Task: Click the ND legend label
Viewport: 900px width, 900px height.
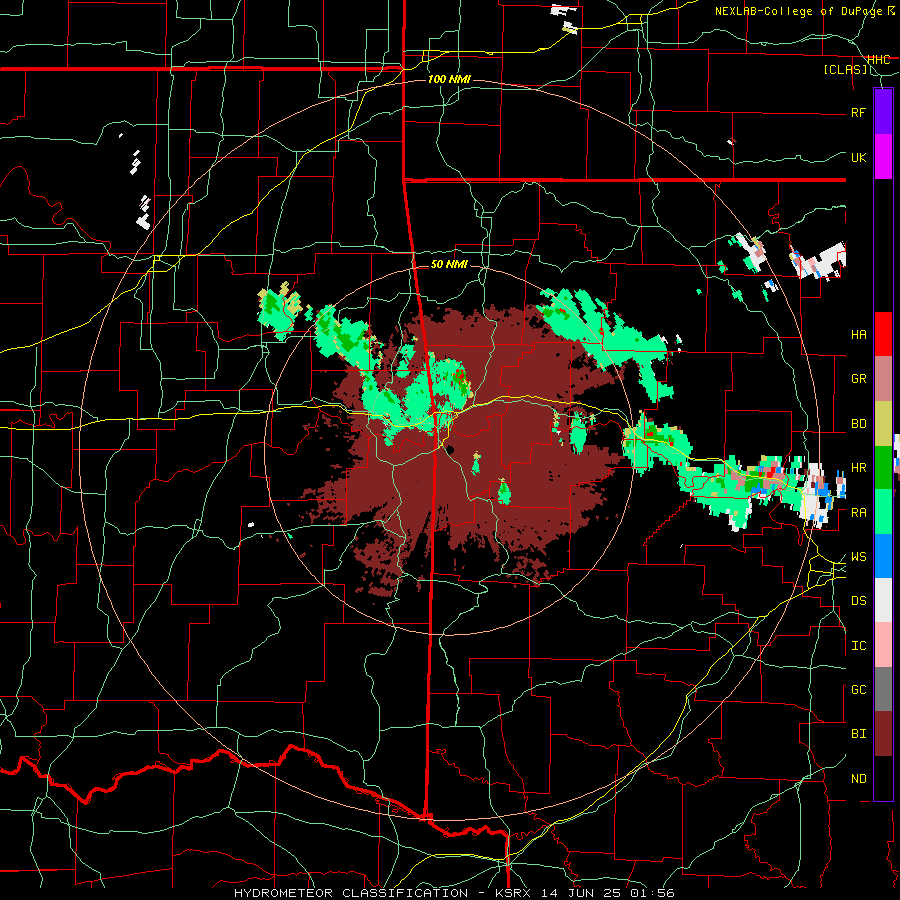Action: click(858, 779)
